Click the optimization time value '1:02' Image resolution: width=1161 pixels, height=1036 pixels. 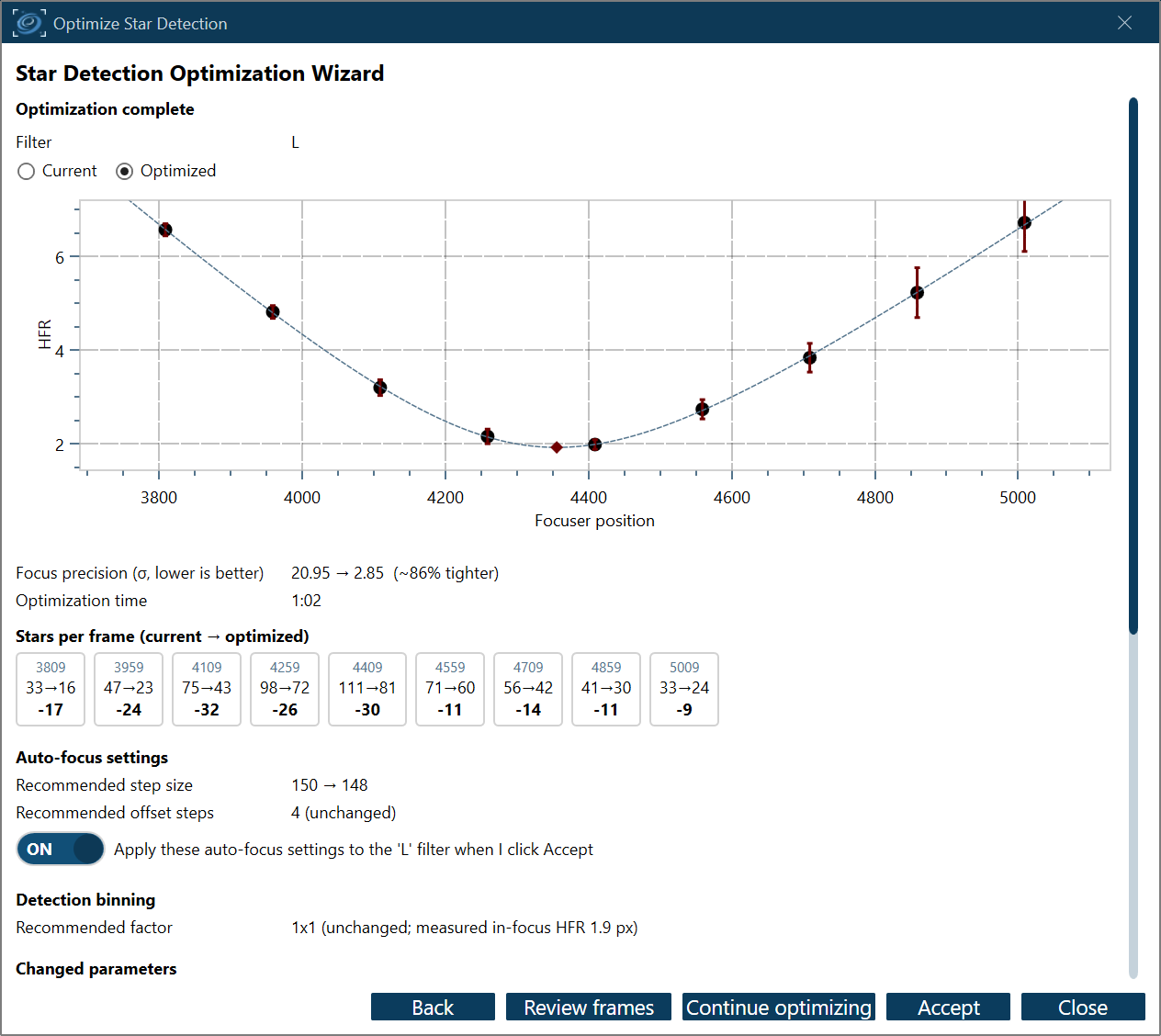tap(306, 601)
